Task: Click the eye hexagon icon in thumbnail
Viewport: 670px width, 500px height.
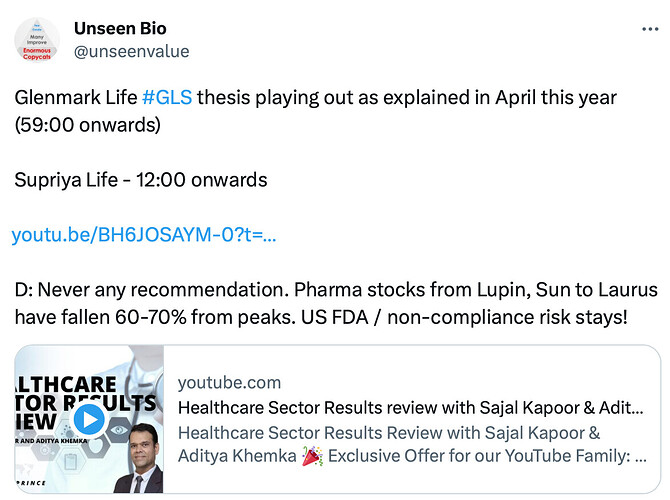Action: 118,430
